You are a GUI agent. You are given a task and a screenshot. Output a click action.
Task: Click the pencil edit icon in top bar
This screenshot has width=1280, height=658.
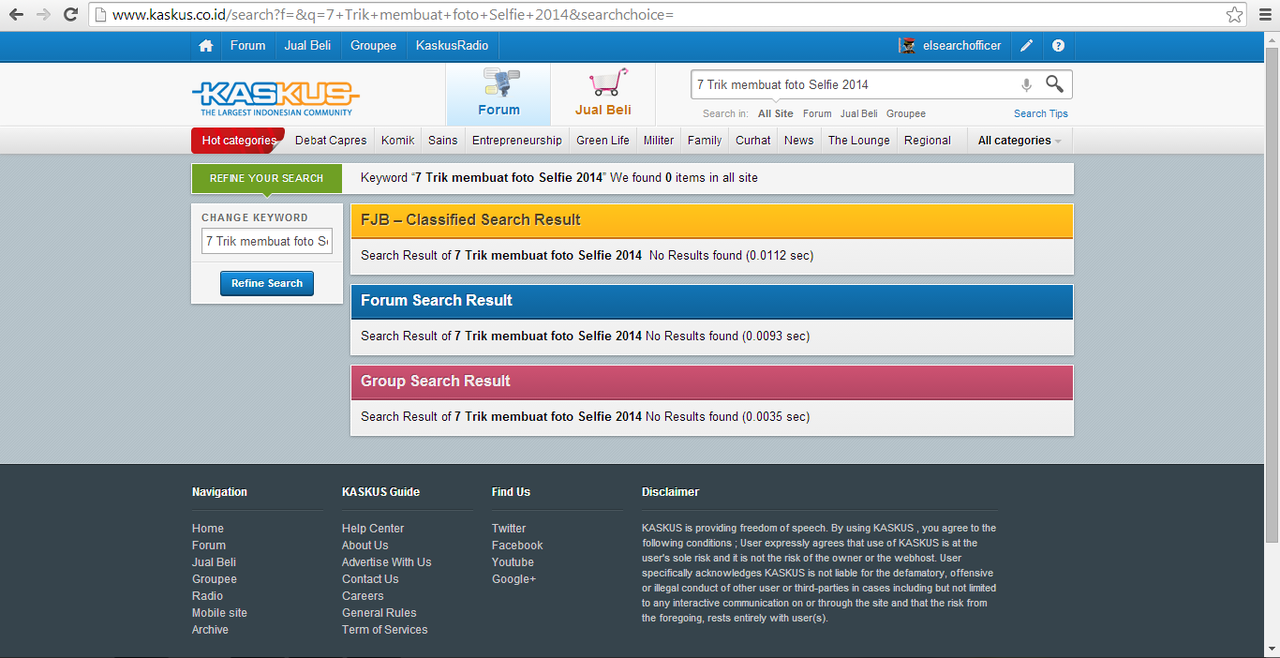point(1027,46)
